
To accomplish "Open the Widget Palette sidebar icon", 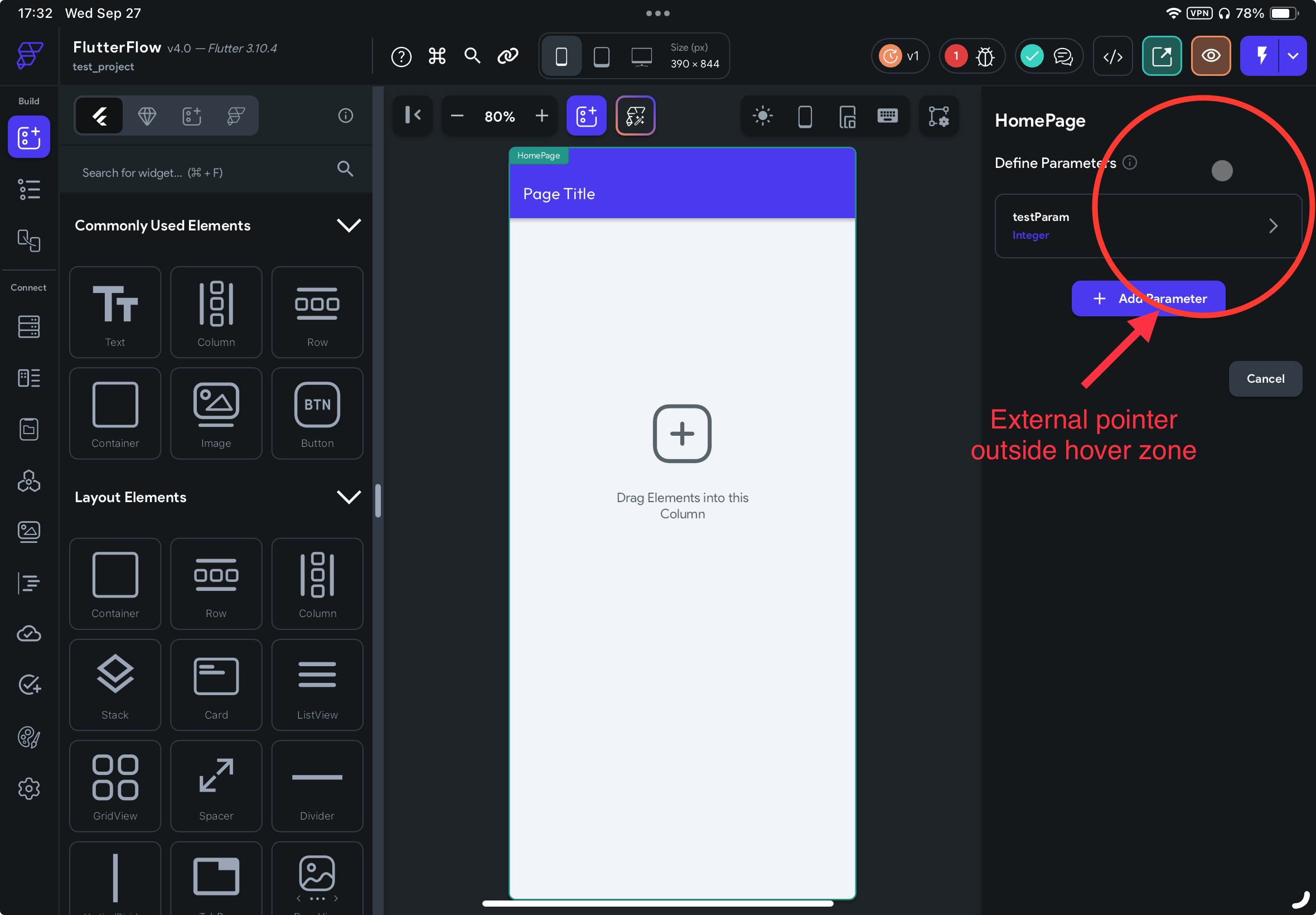I will pyautogui.click(x=28, y=137).
